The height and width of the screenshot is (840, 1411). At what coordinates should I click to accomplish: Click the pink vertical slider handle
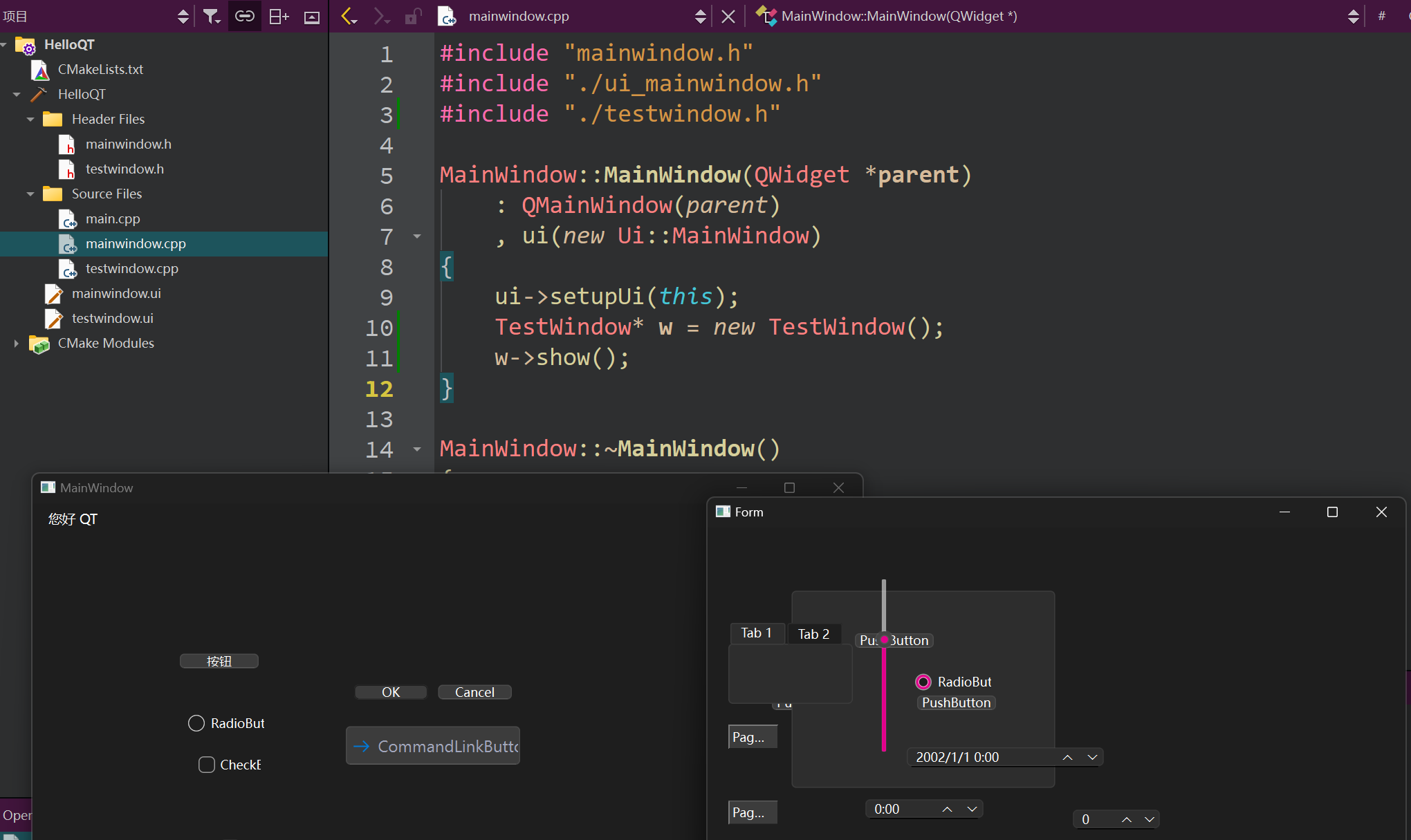(x=884, y=640)
